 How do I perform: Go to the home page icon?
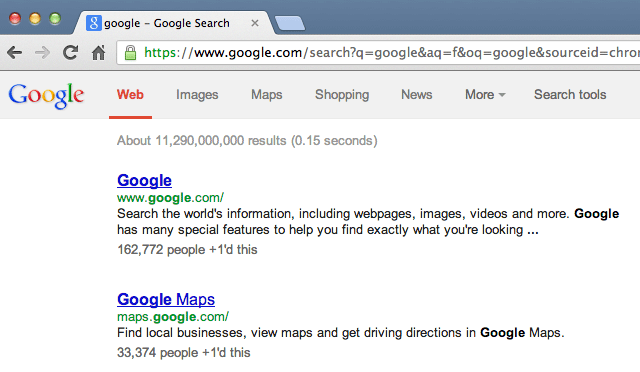[98, 53]
